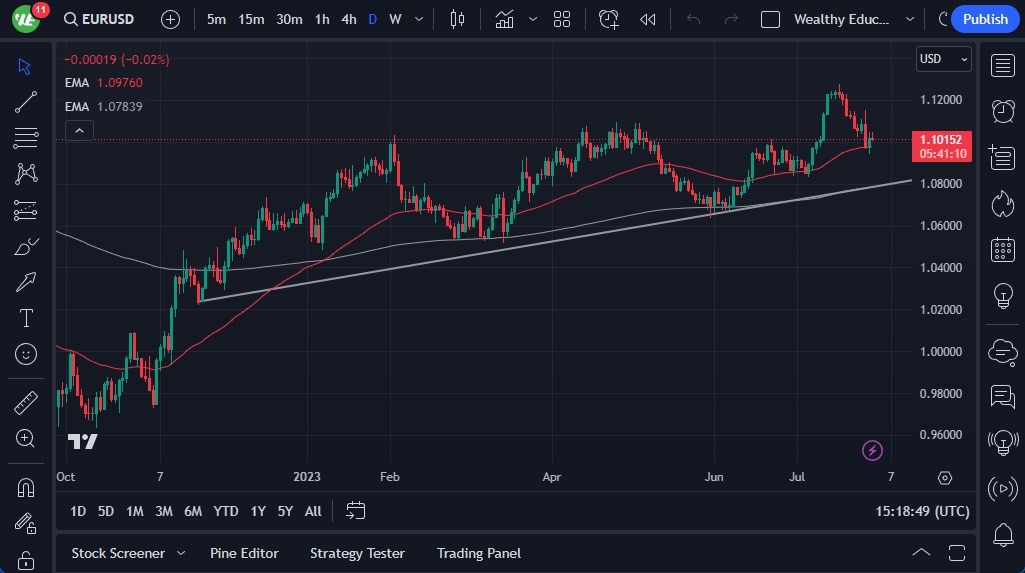Collapse the indicator legend chevron
Image resolution: width=1025 pixels, height=573 pixels.
(79, 130)
